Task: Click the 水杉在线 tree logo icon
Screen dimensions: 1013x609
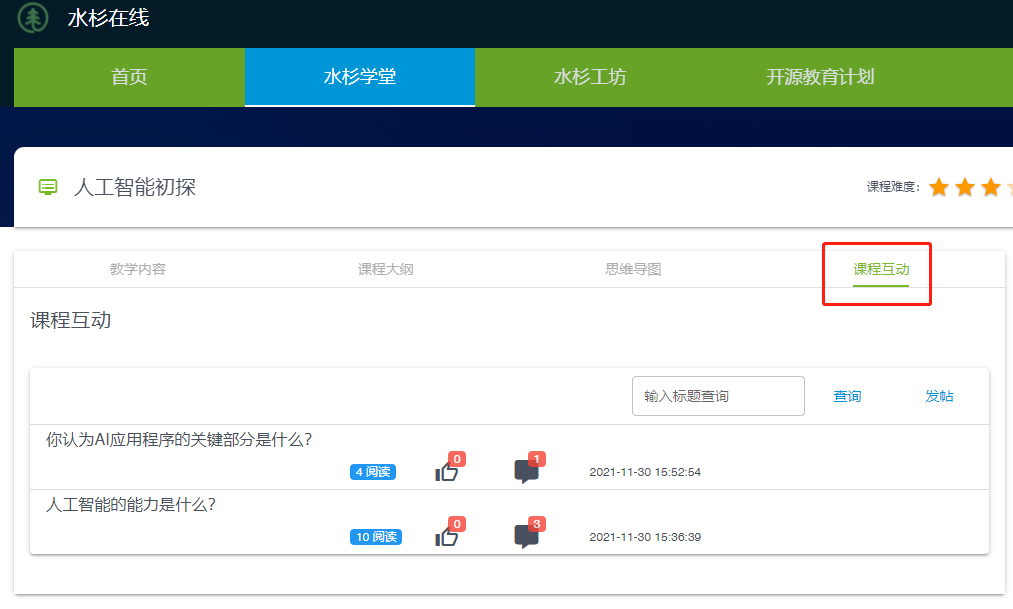Action: click(33, 17)
